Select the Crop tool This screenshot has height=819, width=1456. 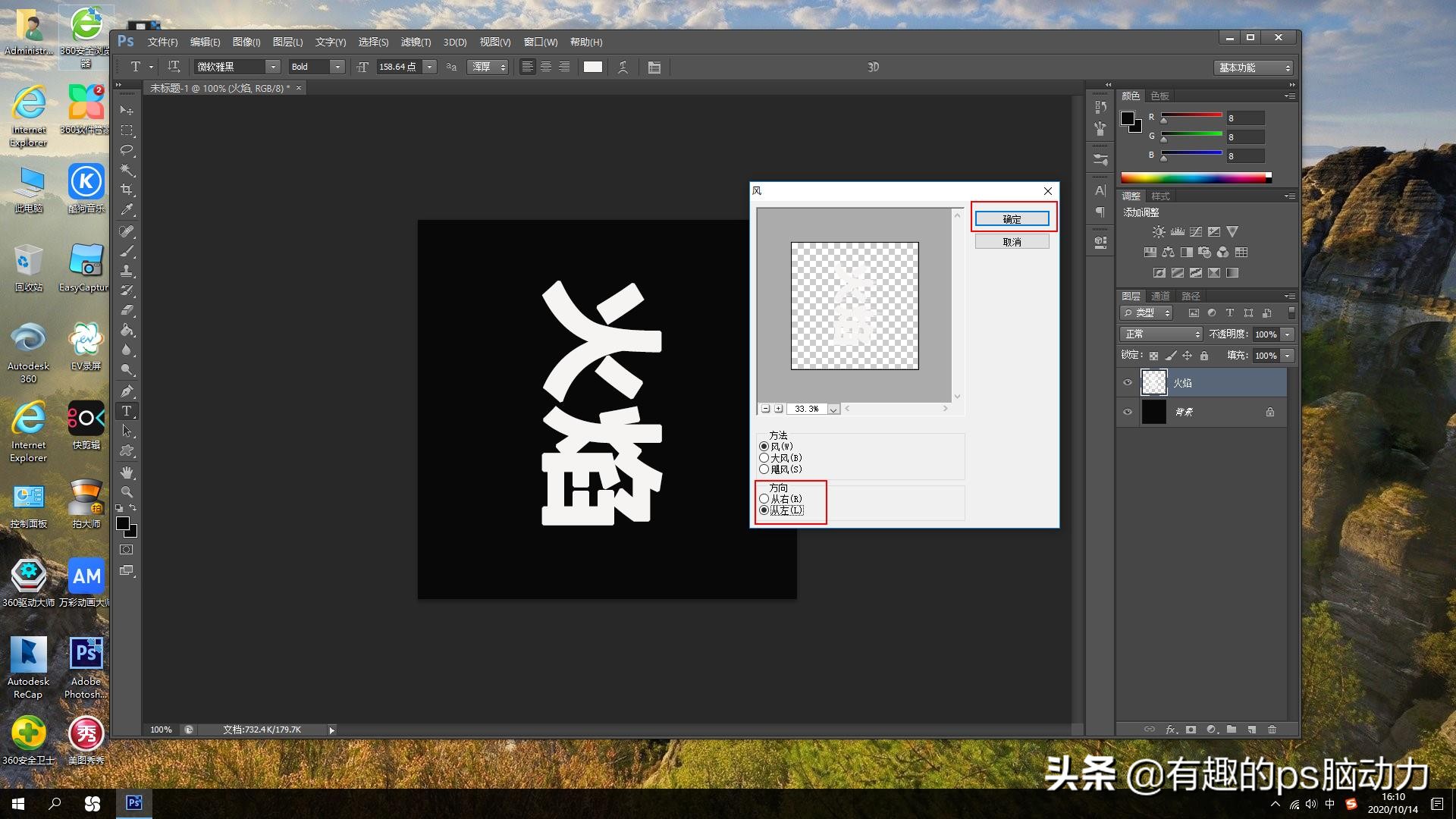pos(127,190)
